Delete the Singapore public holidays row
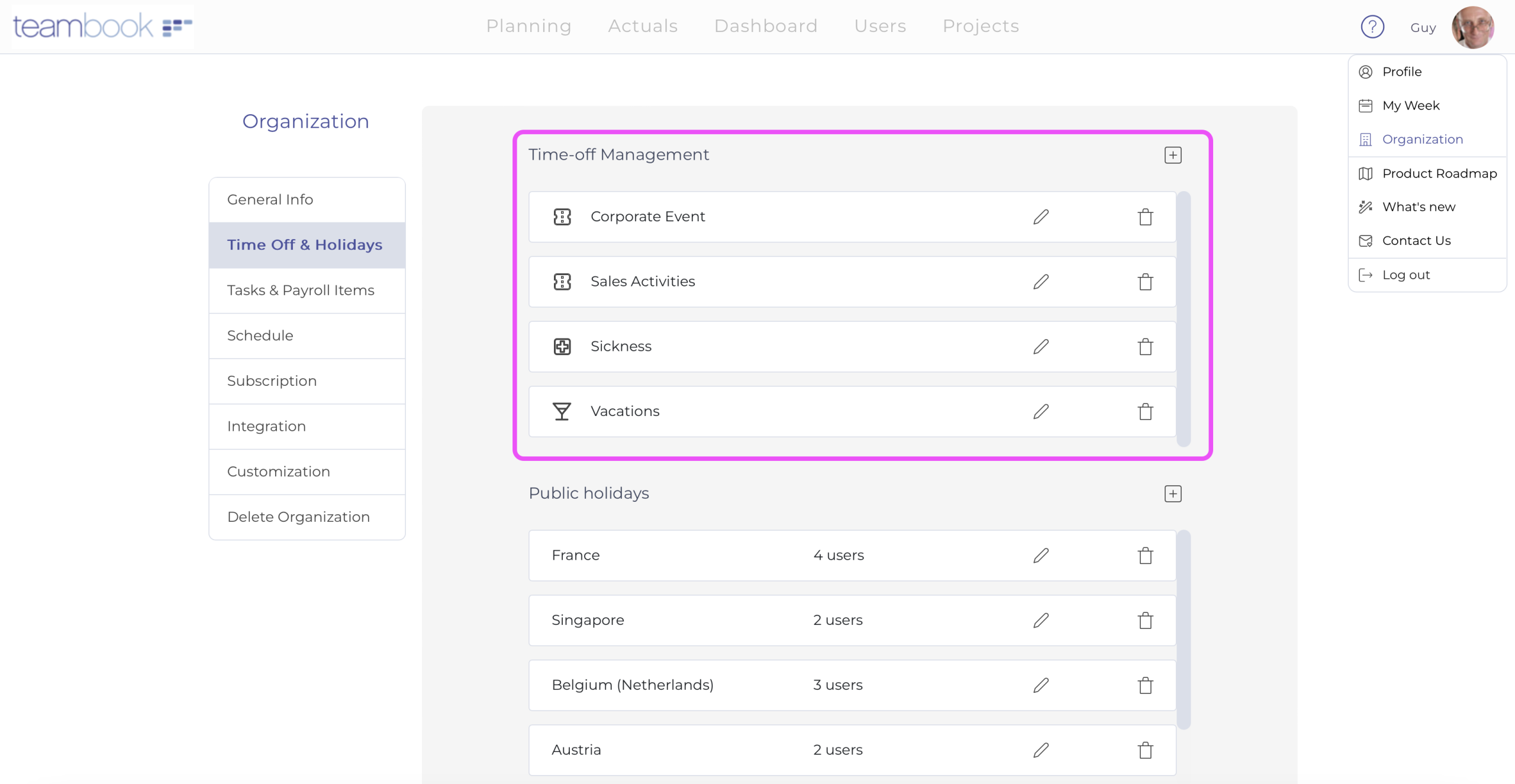This screenshot has height=784, width=1515. click(1145, 620)
